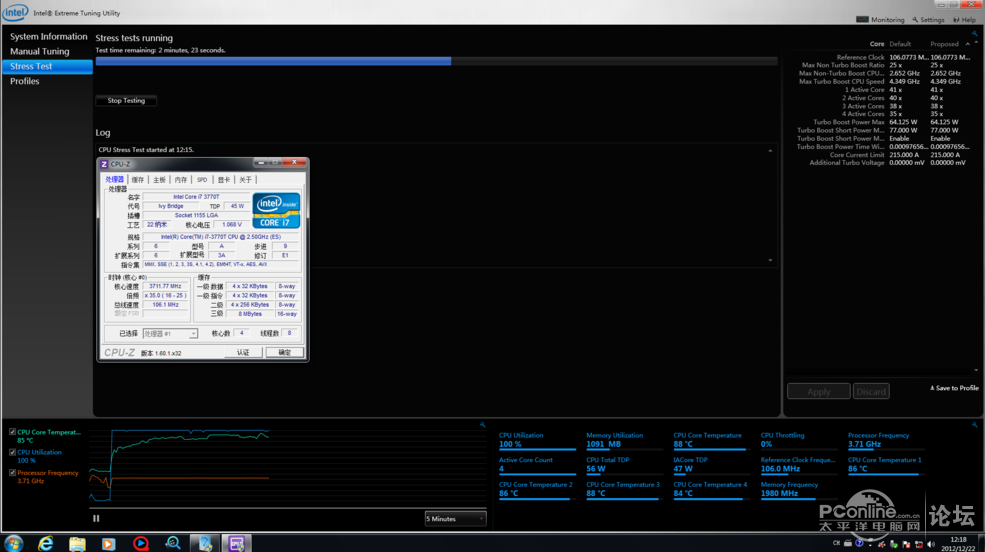Switch to the CPU-Z taskbar button
Screen dimensions: 985x552
(237, 543)
